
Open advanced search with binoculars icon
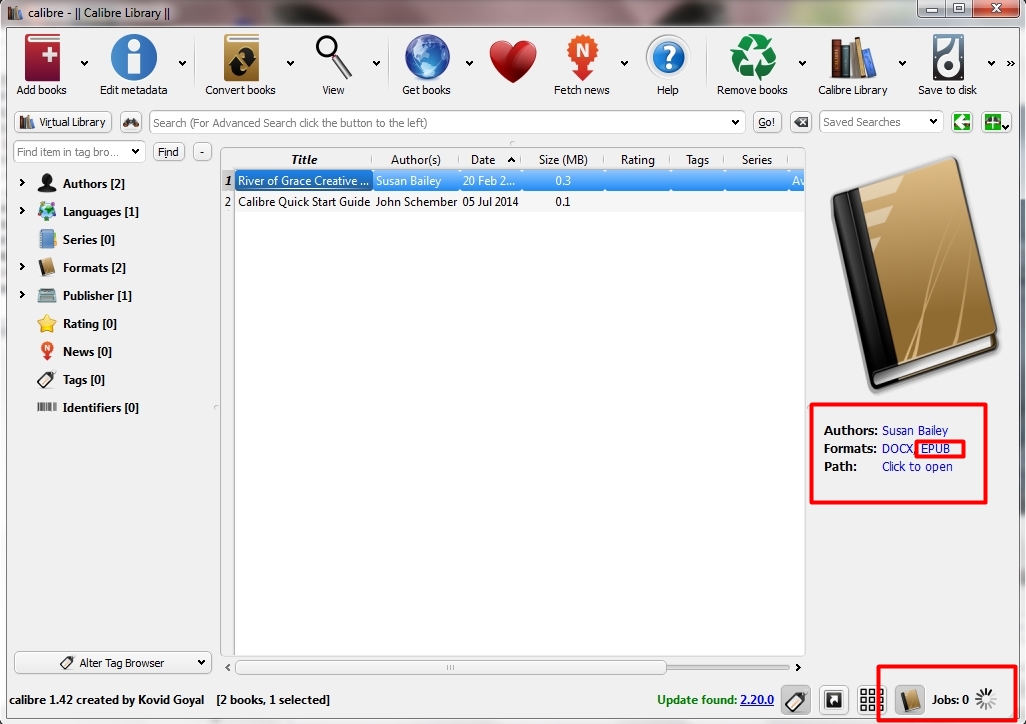[131, 123]
